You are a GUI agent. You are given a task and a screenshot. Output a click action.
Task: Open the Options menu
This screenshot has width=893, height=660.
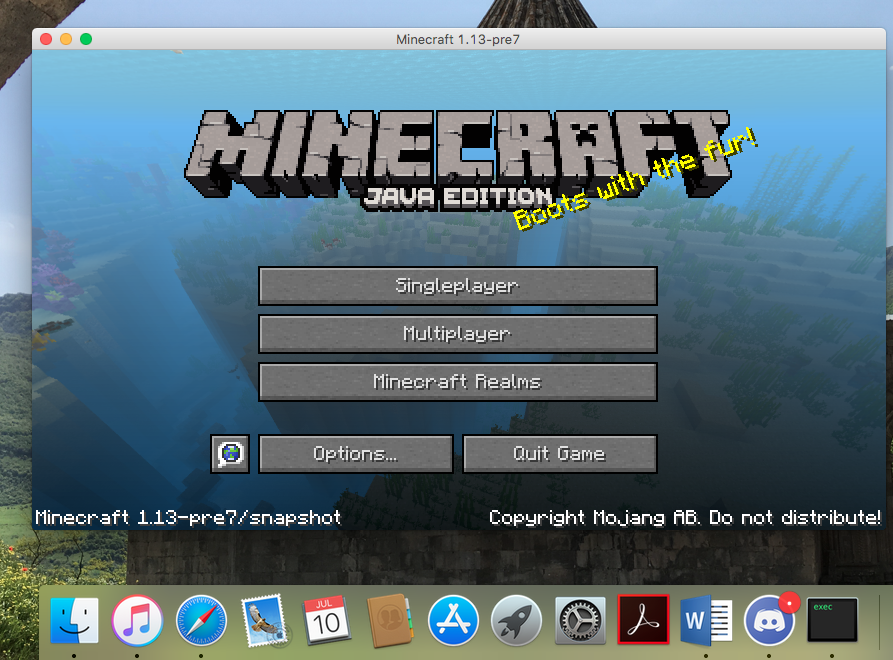click(x=355, y=453)
